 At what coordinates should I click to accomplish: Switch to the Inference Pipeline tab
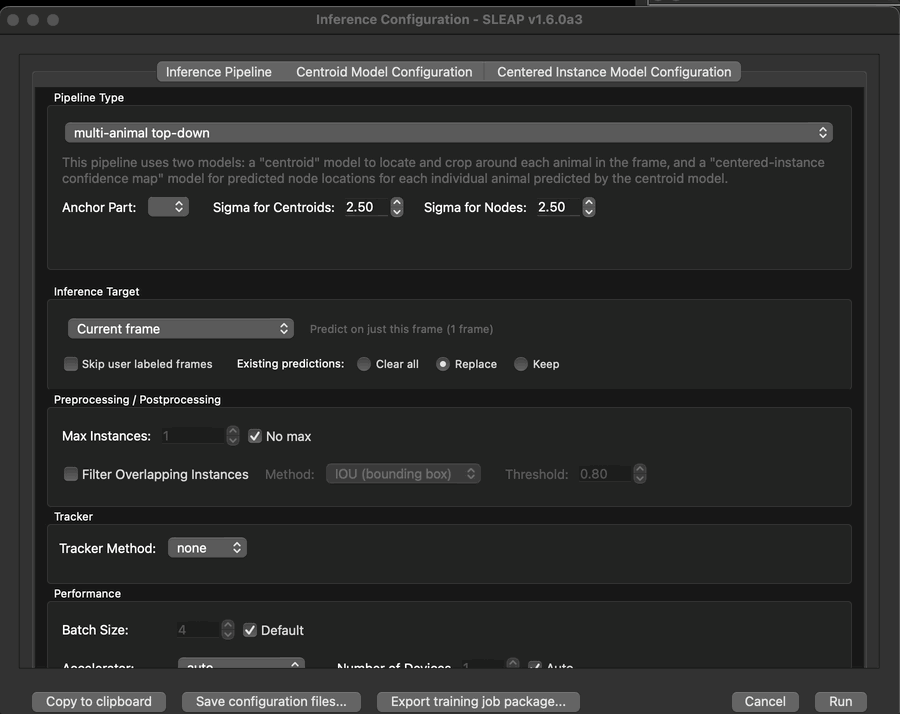pos(219,72)
